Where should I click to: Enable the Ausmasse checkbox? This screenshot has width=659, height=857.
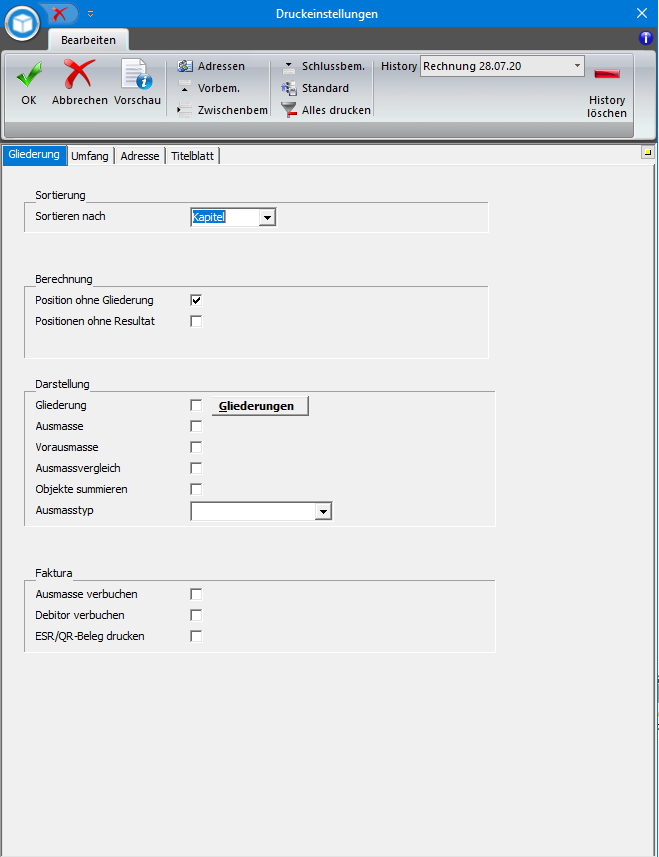click(x=196, y=426)
